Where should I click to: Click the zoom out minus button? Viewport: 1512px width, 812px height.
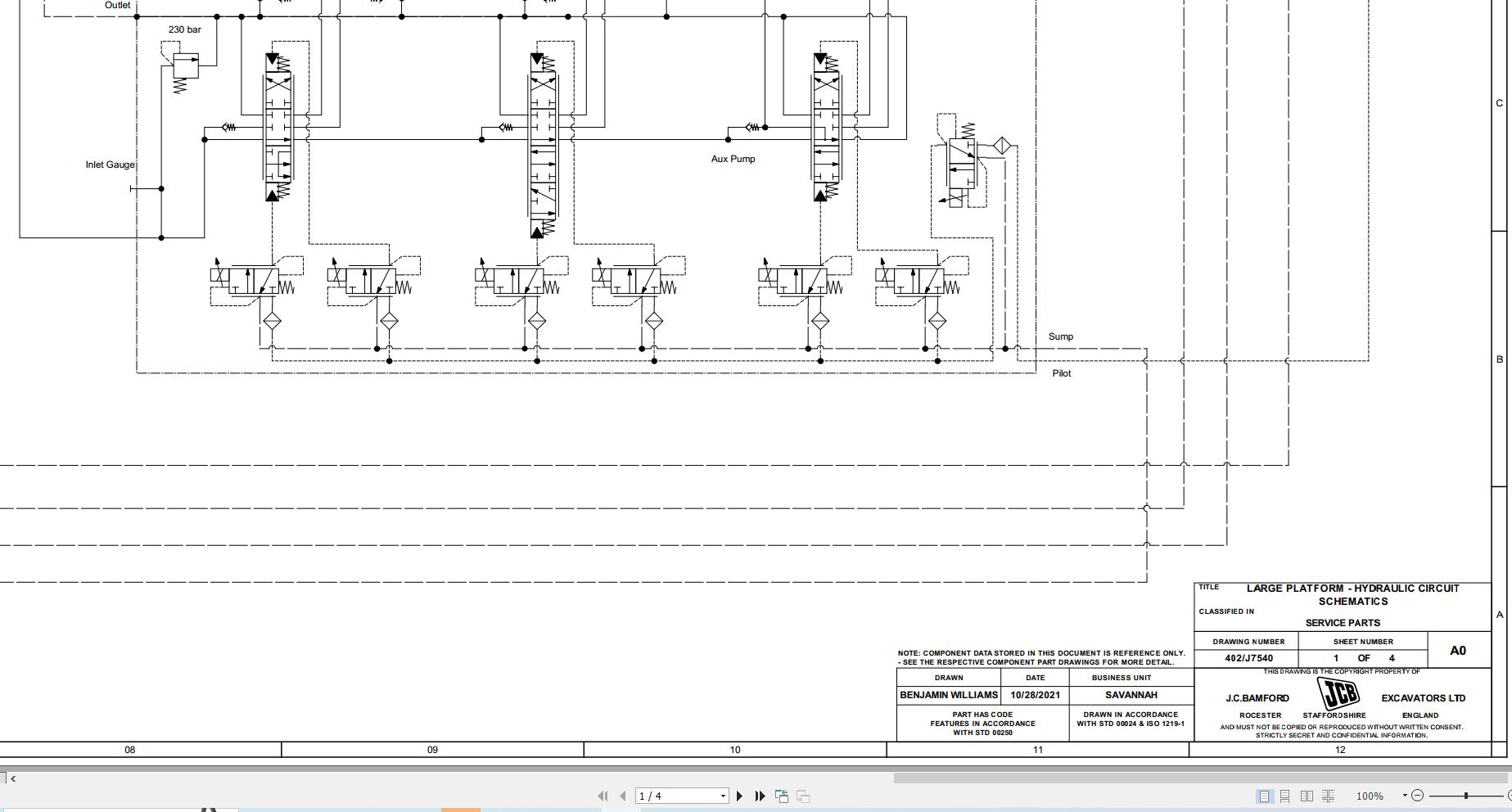pyautogui.click(x=1418, y=795)
